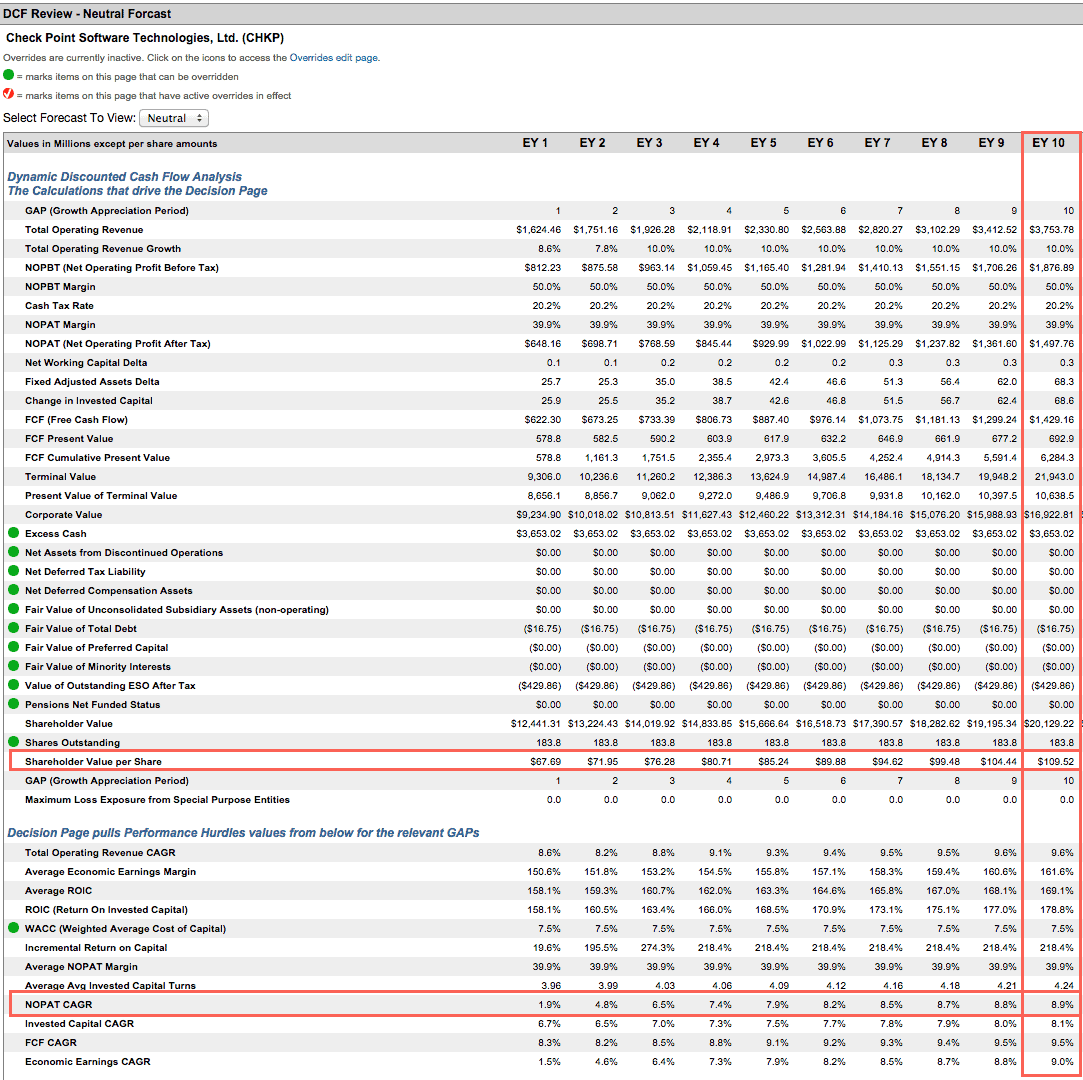Select the EY 5 column header

click(763, 143)
